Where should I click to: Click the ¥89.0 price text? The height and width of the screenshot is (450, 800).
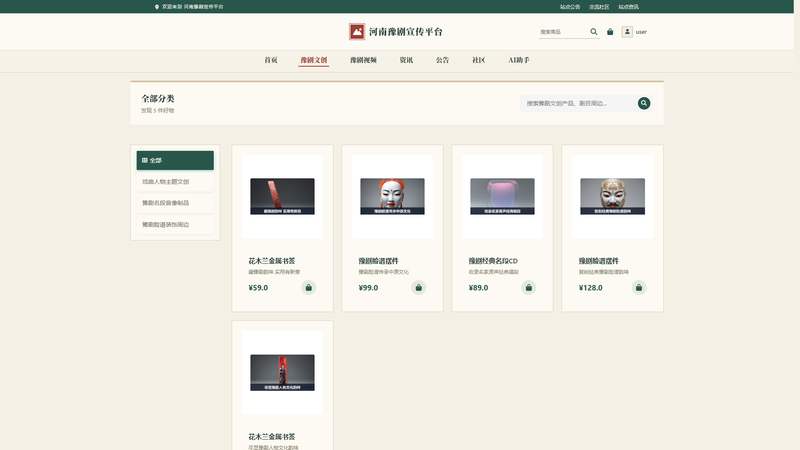479,288
